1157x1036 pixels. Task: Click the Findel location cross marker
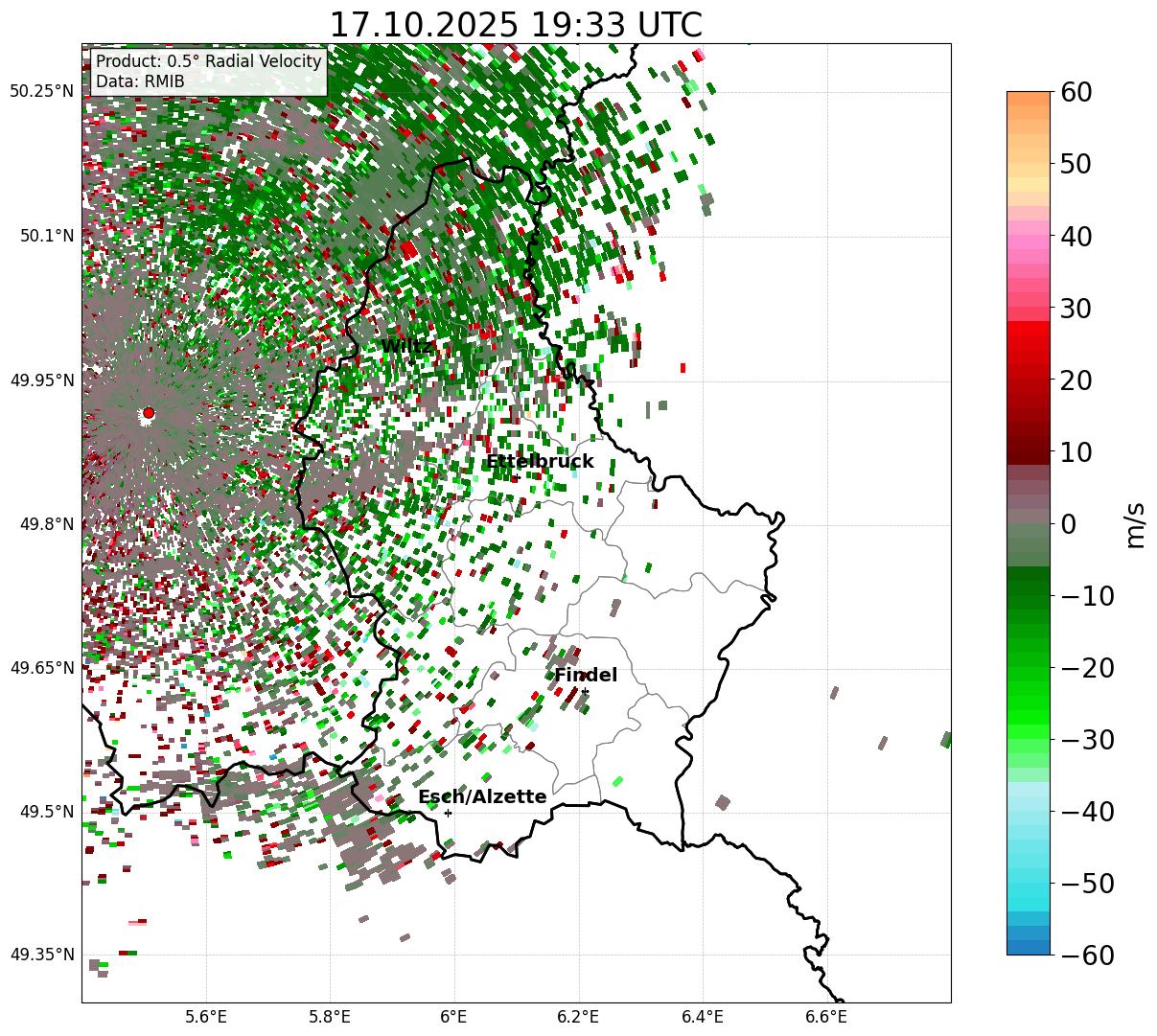pyautogui.click(x=585, y=692)
